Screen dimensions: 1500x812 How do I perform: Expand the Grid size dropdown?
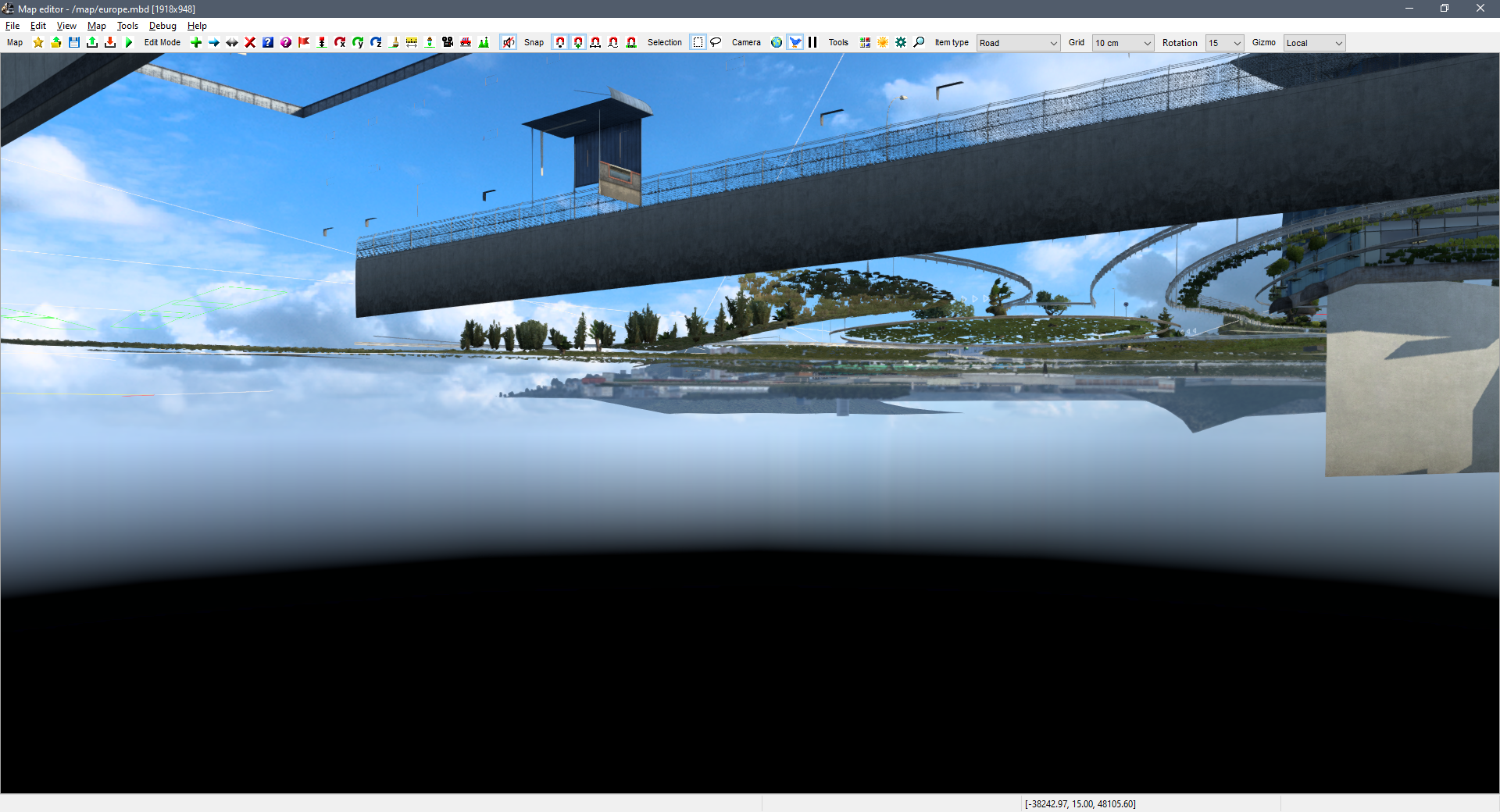click(x=1123, y=43)
